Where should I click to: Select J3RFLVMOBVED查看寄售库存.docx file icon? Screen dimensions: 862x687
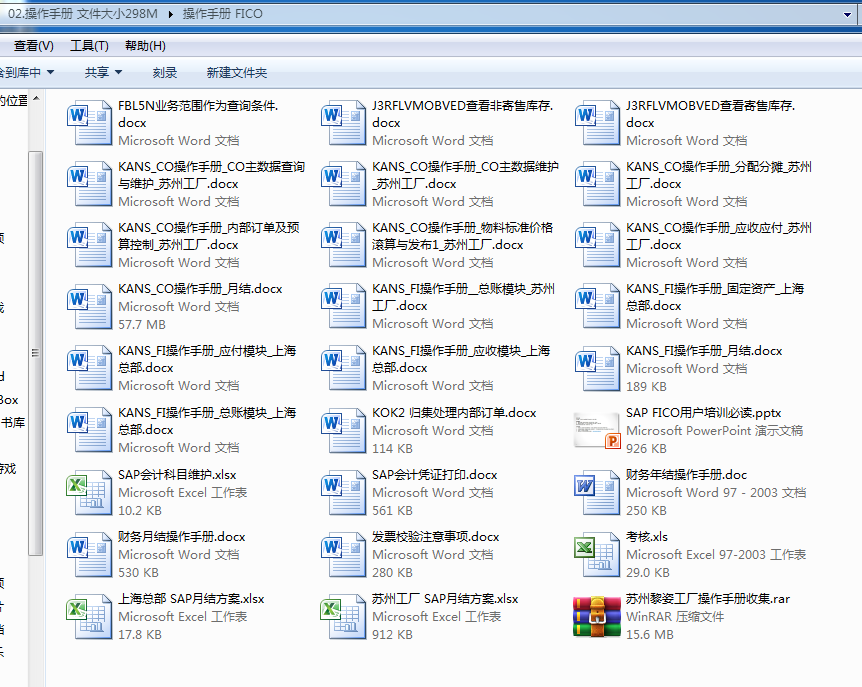[597, 122]
